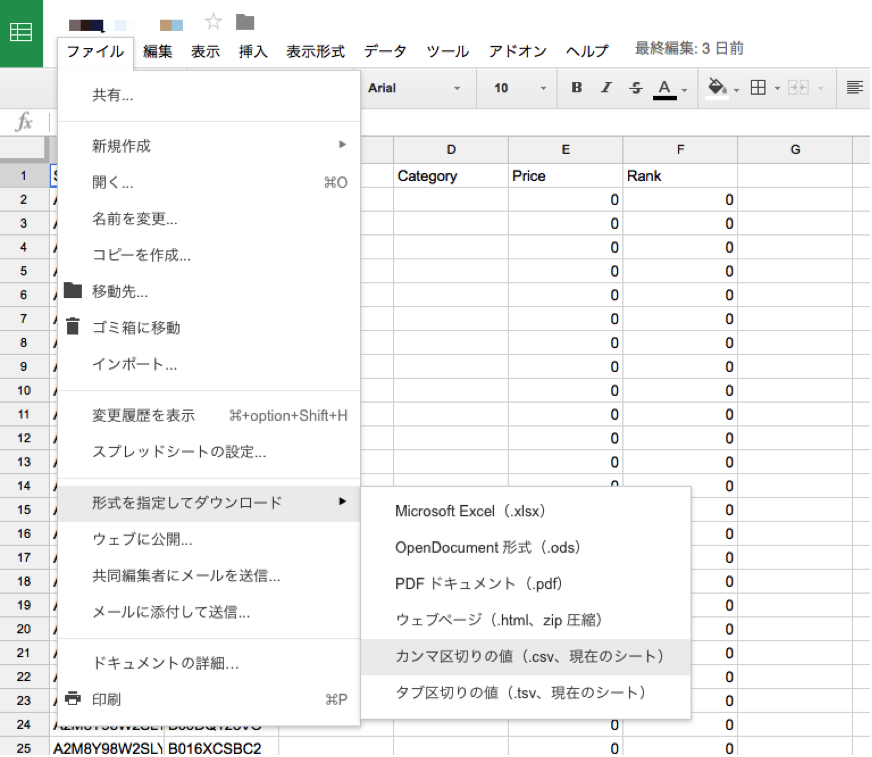Click the folder icon beside the title

[244, 22]
